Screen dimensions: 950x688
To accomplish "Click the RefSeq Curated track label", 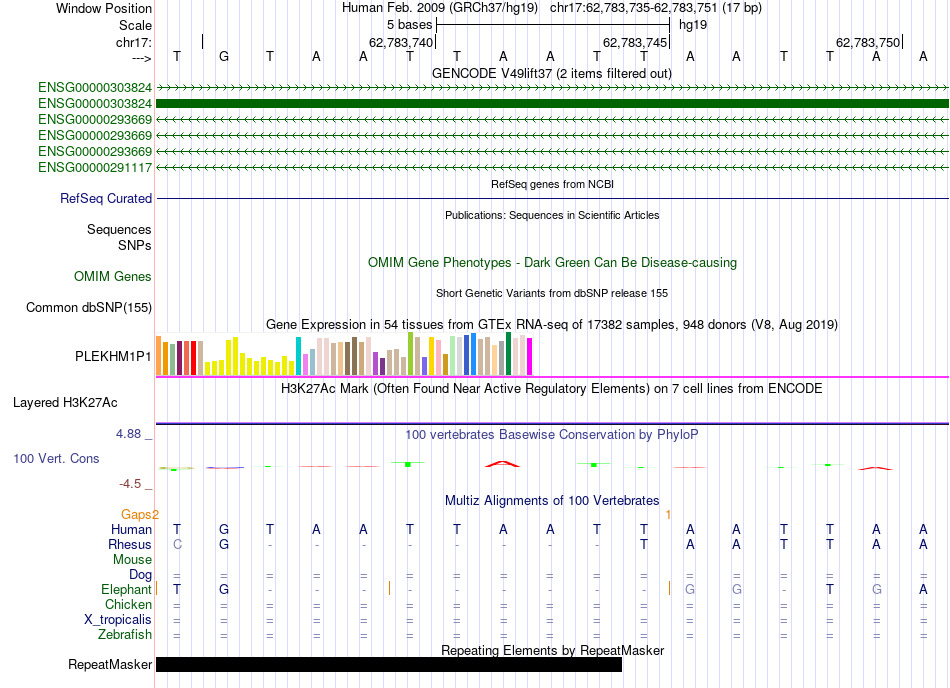I will click(105, 198).
